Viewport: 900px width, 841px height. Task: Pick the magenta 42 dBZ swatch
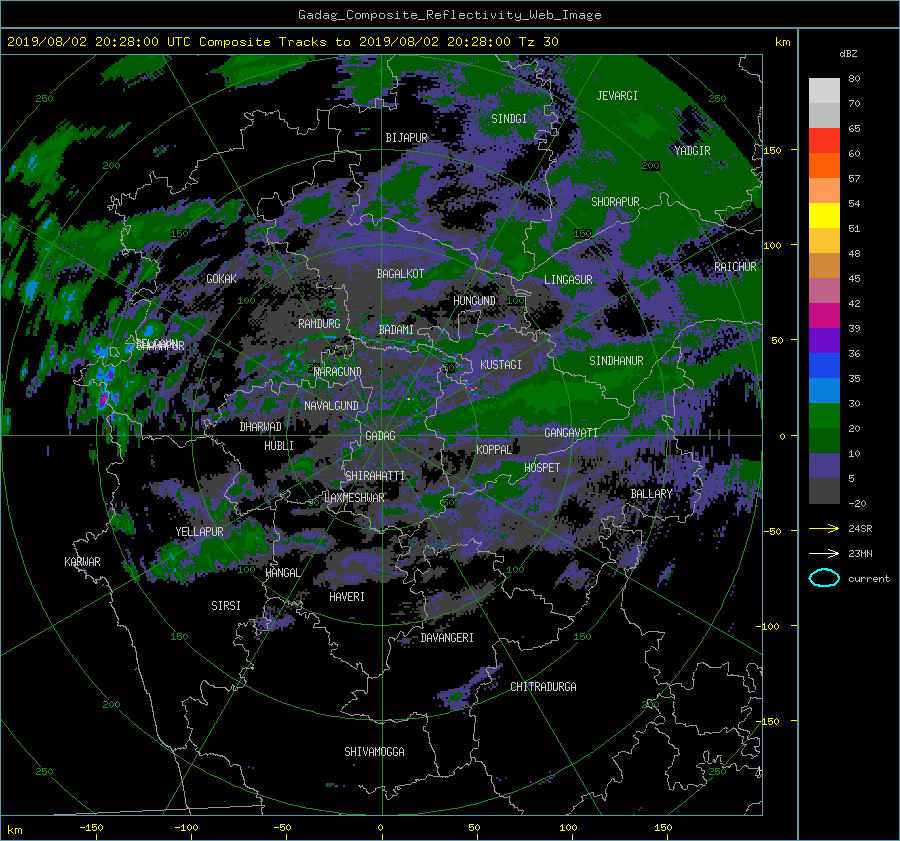pyautogui.click(x=824, y=315)
